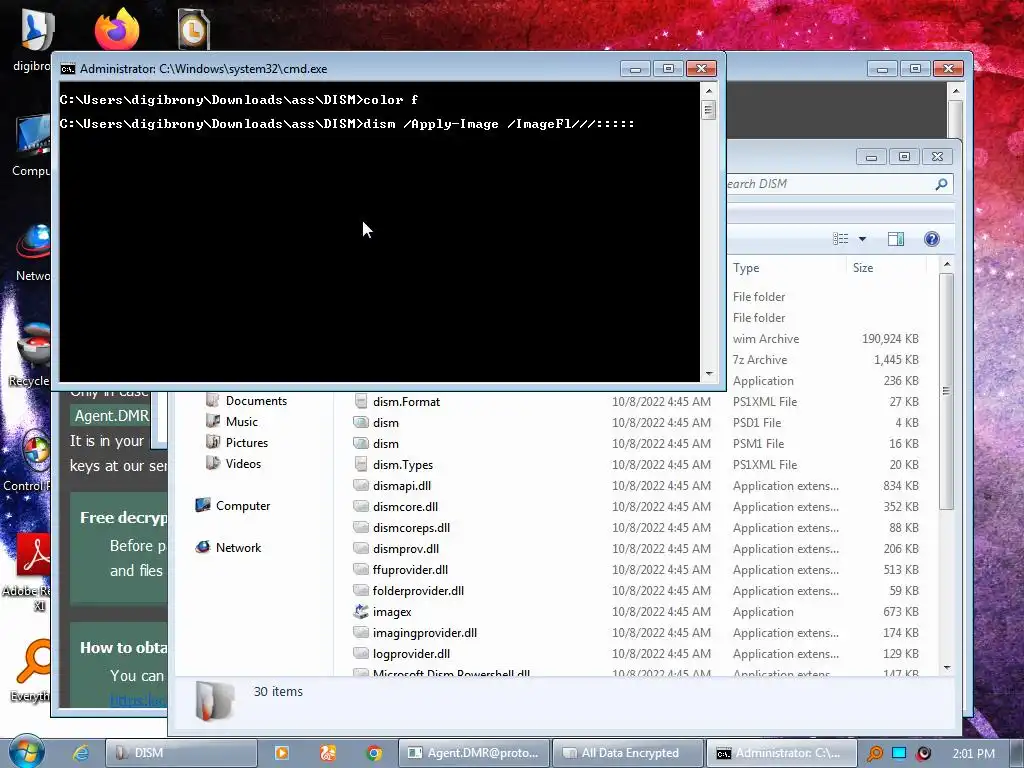Select the dism.Types file
The image size is (1024, 768).
(402, 464)
